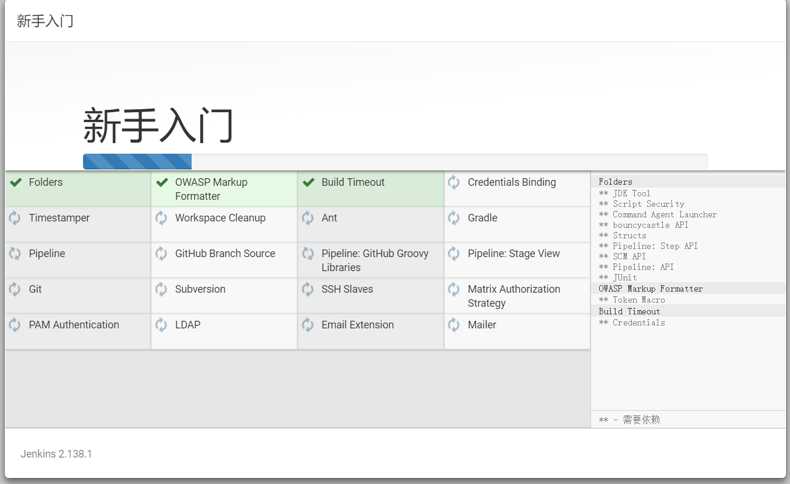Click spinner icon for Matrix Authorization Strategy

pyautogui.click(x=454, y=290)
